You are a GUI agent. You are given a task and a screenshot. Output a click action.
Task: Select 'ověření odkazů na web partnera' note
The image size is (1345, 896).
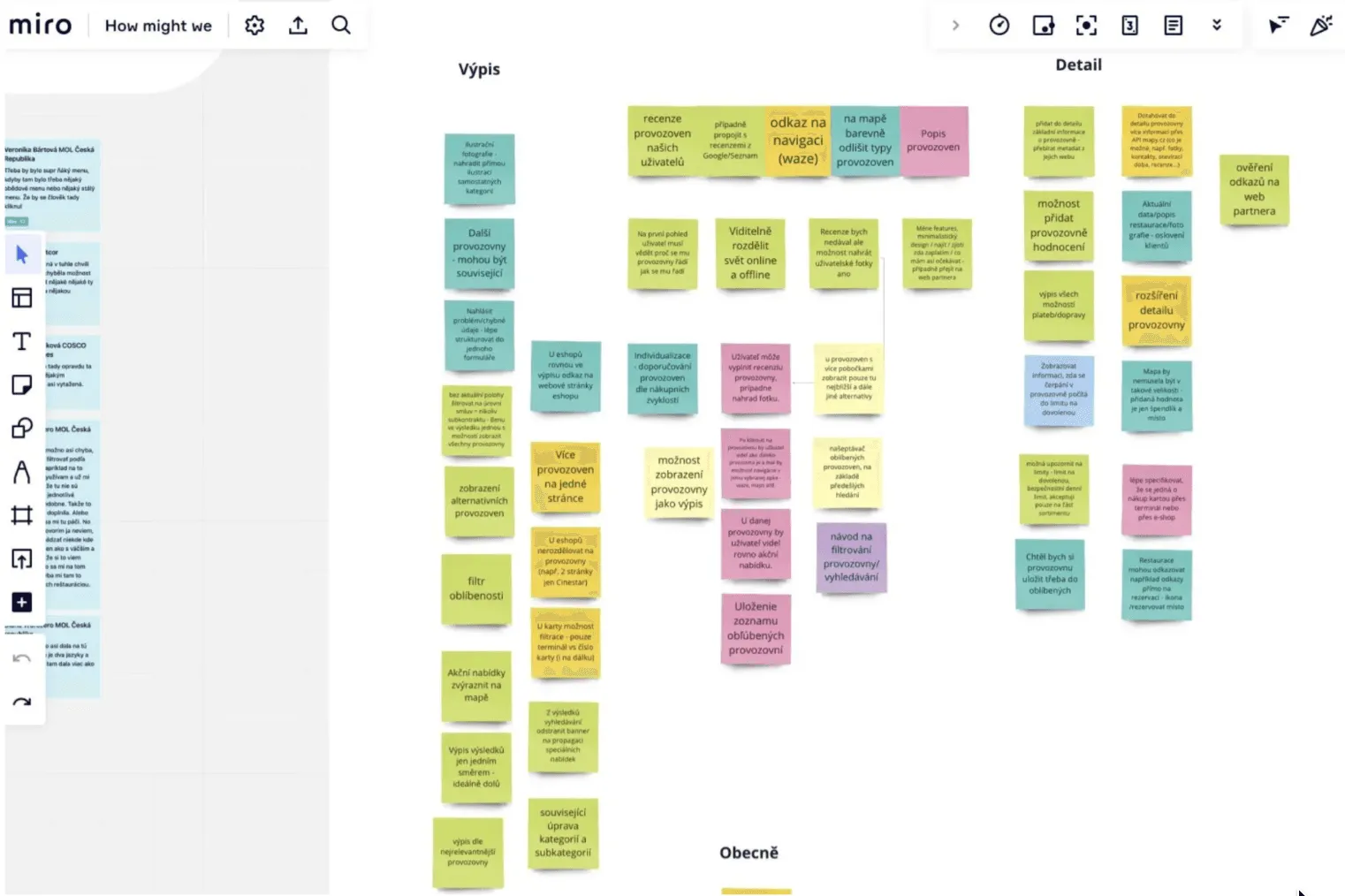tap(1254, 189)
